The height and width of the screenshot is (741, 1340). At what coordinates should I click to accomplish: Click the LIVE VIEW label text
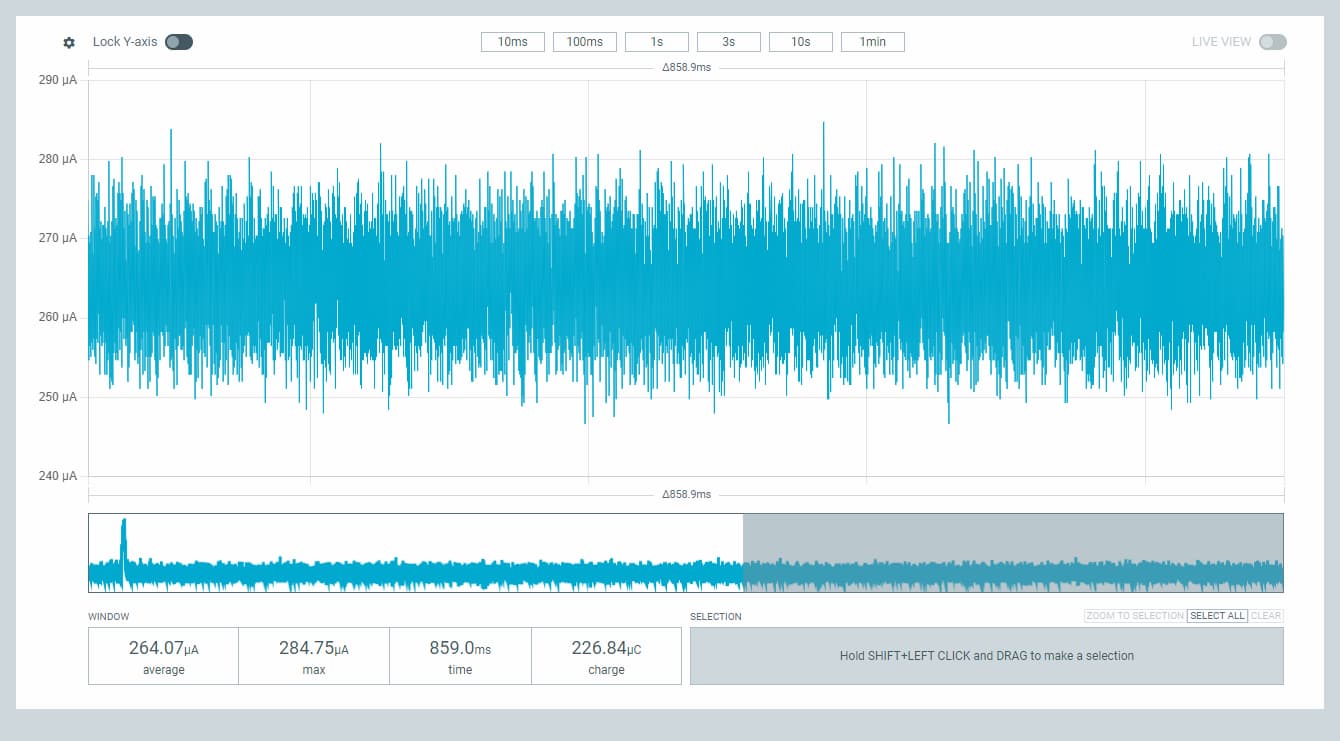click(x=1221, y=42)
